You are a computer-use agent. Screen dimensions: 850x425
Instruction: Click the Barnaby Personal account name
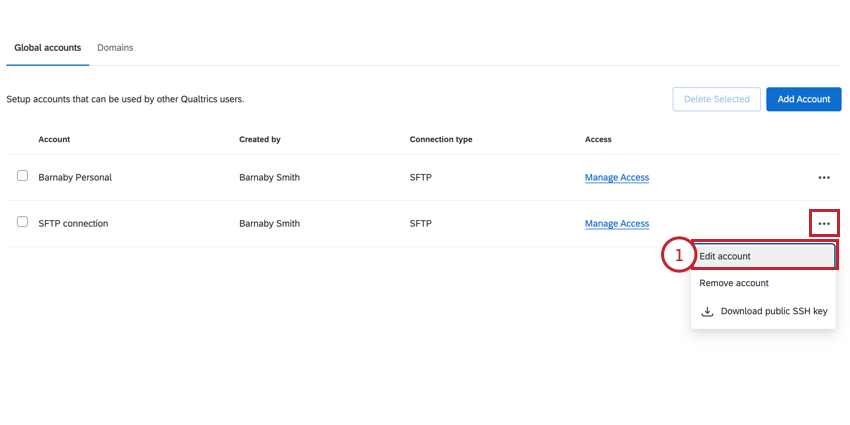[75, 177]
